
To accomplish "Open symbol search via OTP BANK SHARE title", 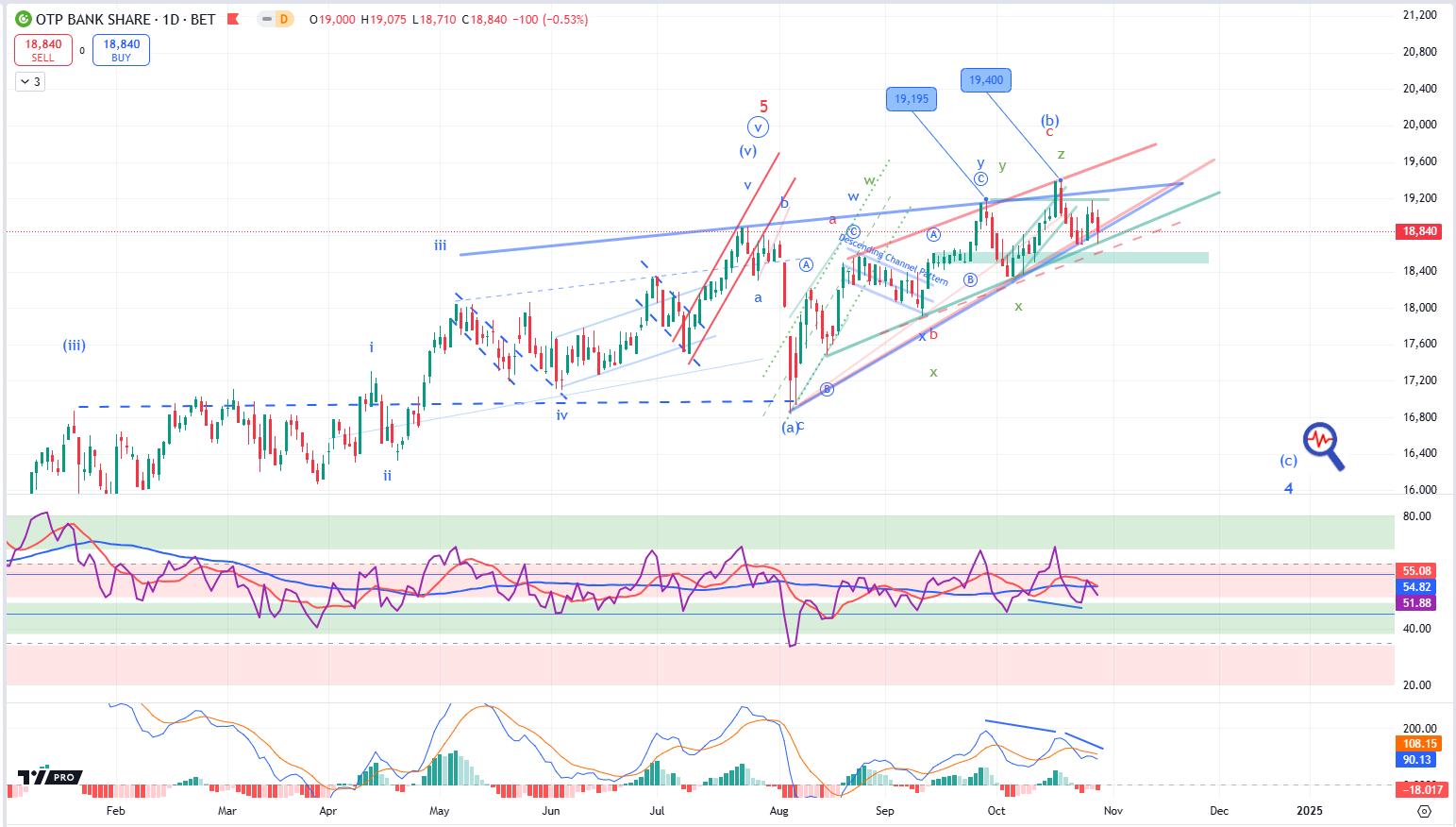I will click(126, 19).
